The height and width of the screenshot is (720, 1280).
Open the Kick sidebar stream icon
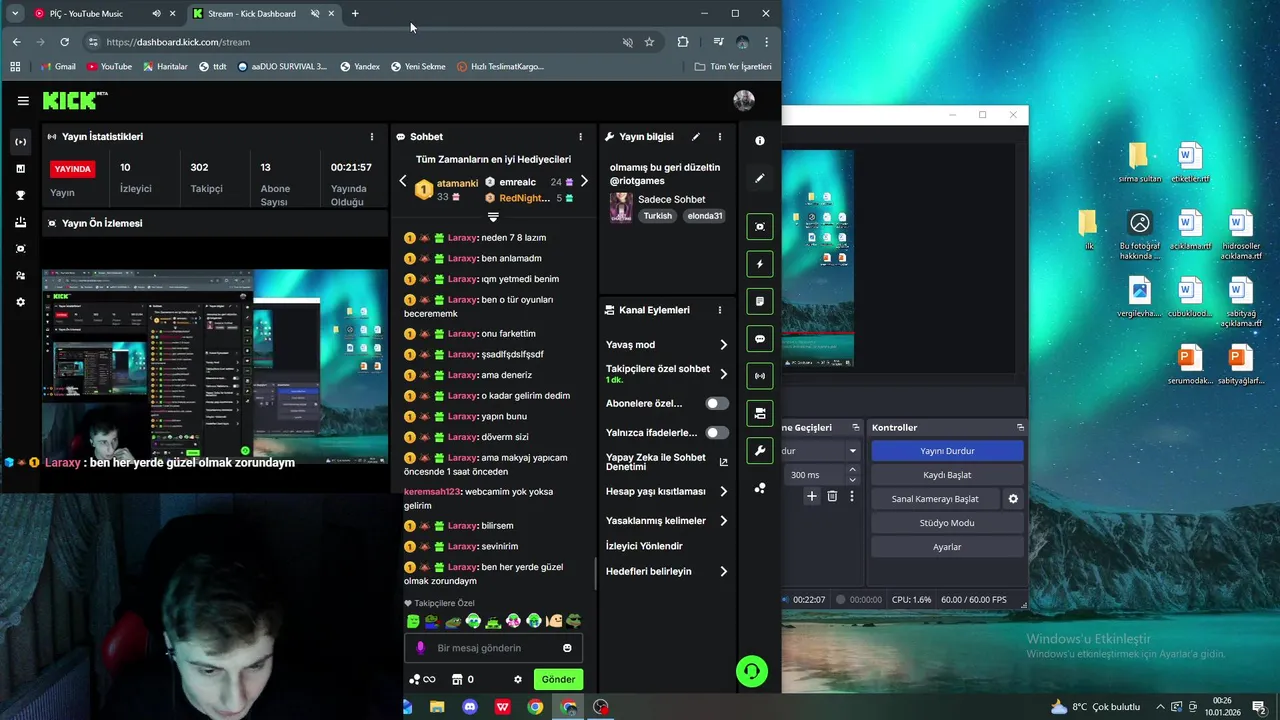point(20,142)
